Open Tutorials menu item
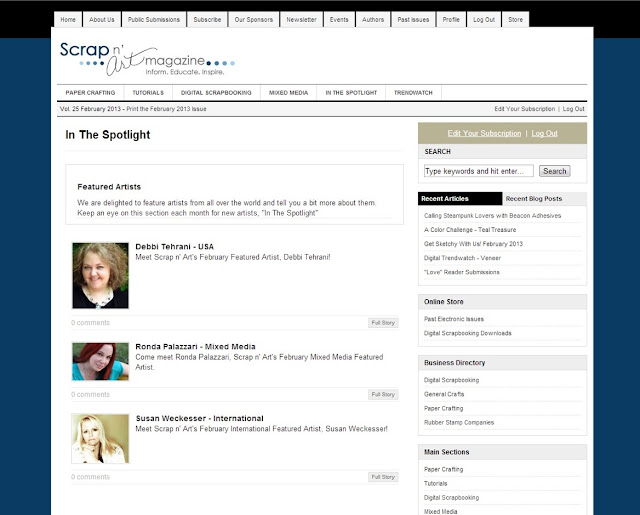Viewport: 640px width, 515px height. click(148, 93)
